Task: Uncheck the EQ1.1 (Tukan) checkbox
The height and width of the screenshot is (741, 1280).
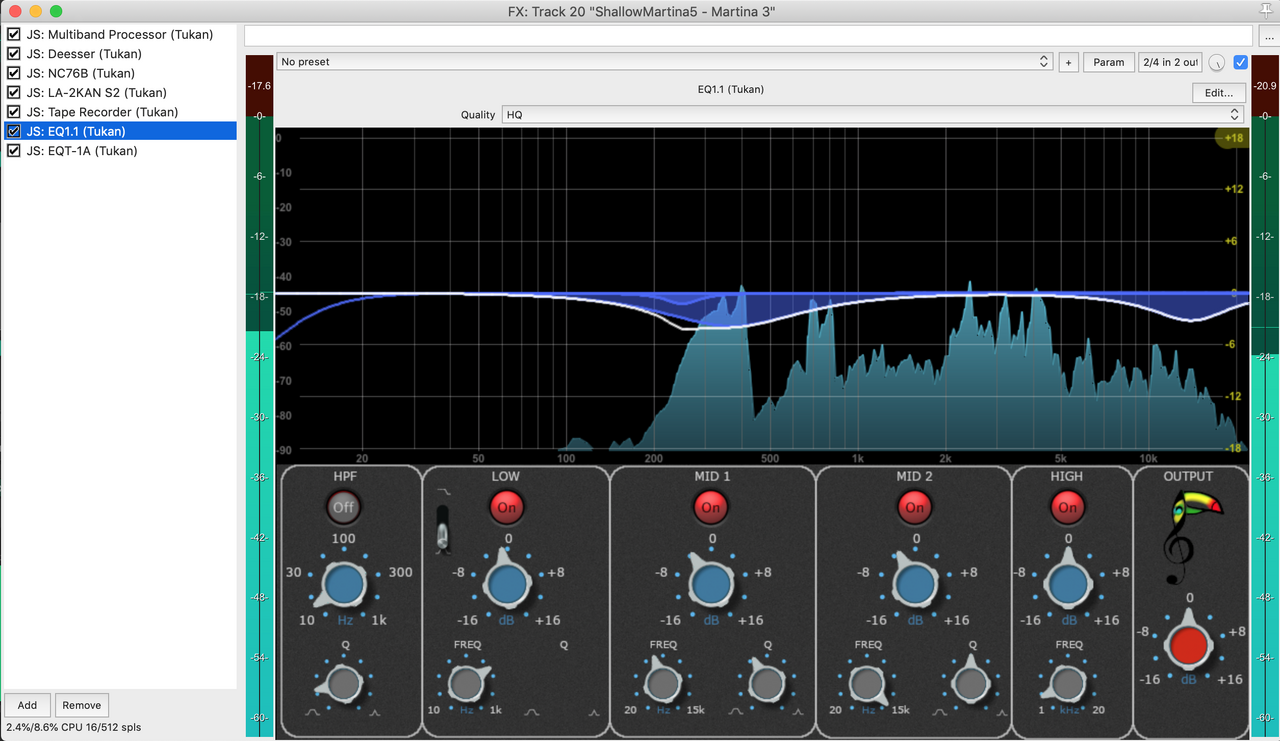Action: pyautogui.click(x=14, y=132)
